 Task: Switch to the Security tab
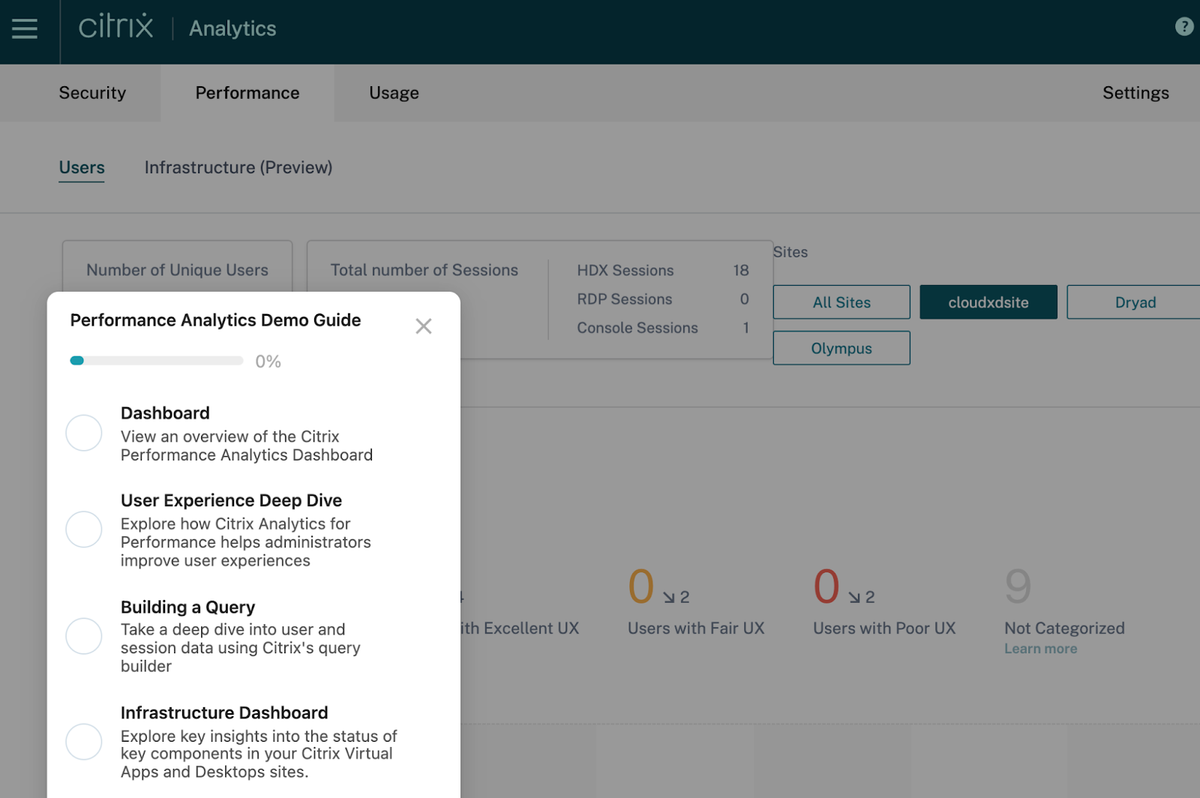92,93
